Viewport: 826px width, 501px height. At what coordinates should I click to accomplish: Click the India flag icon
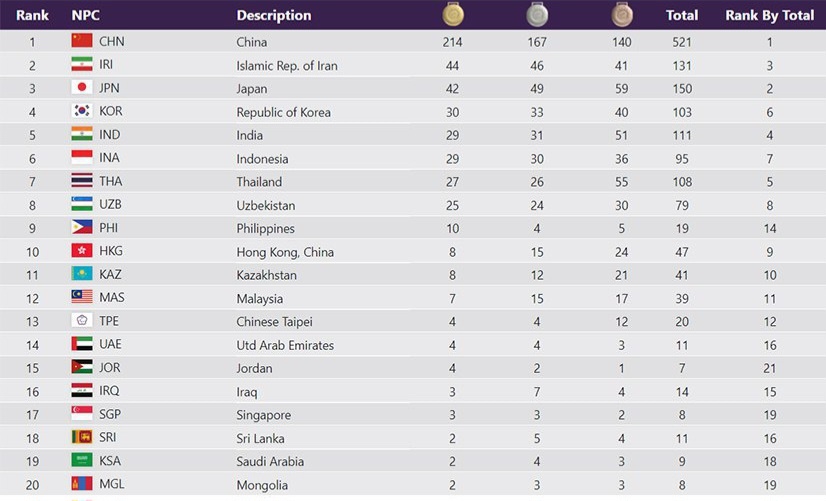82,134
